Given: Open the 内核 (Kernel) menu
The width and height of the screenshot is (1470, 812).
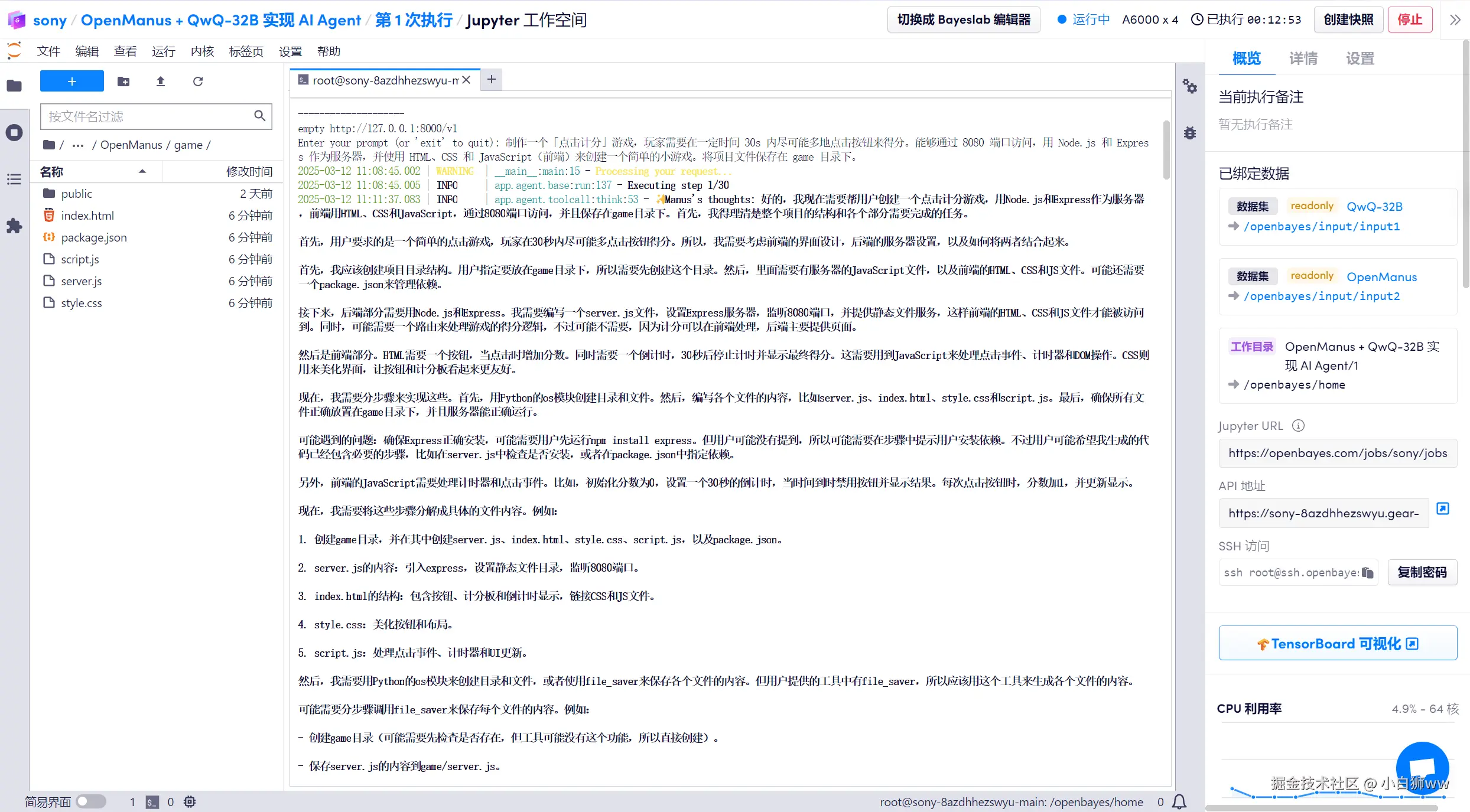Looking at the screenshot, I should click(202, 51).
